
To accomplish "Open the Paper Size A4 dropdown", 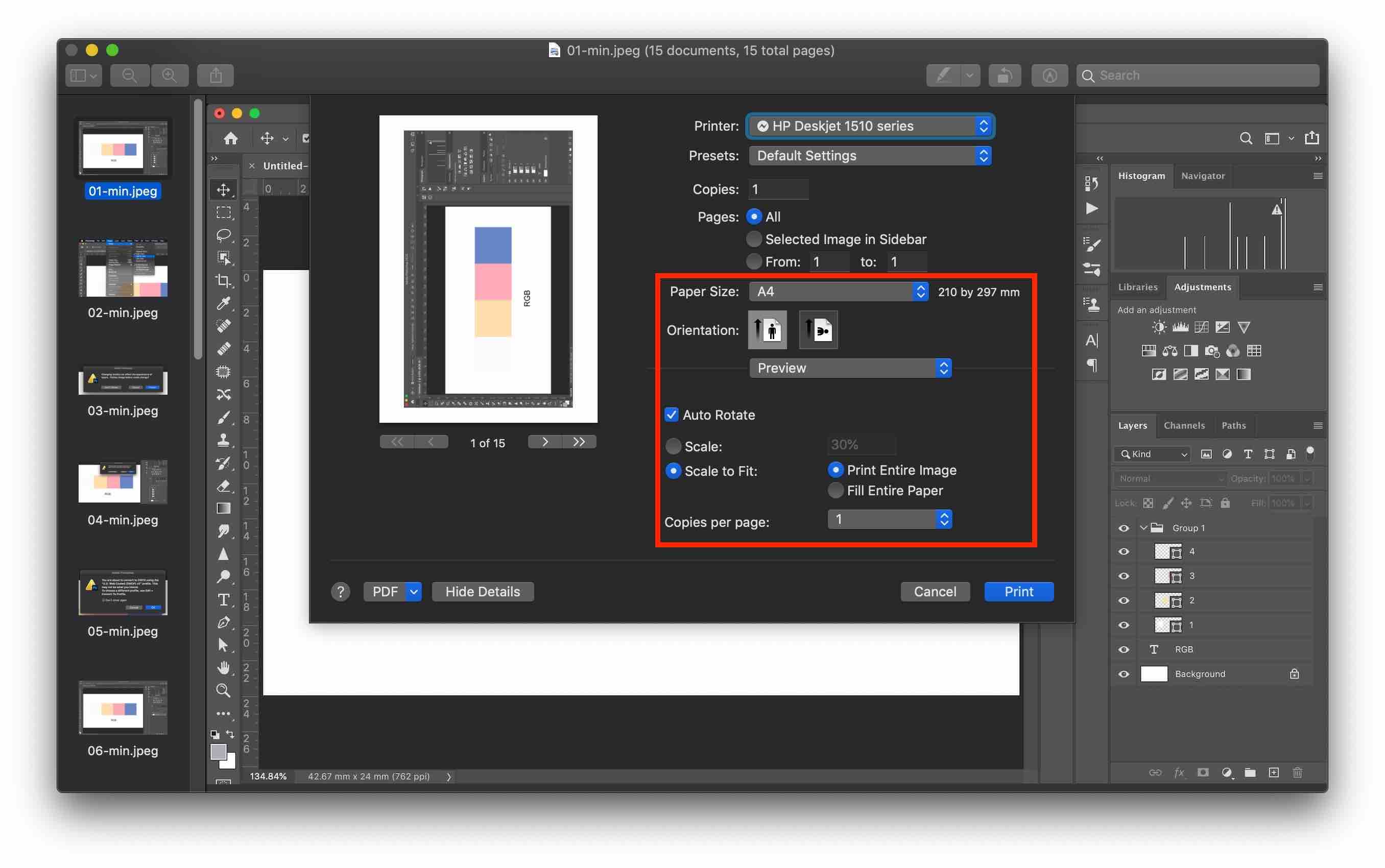I will tap(839, 292).
